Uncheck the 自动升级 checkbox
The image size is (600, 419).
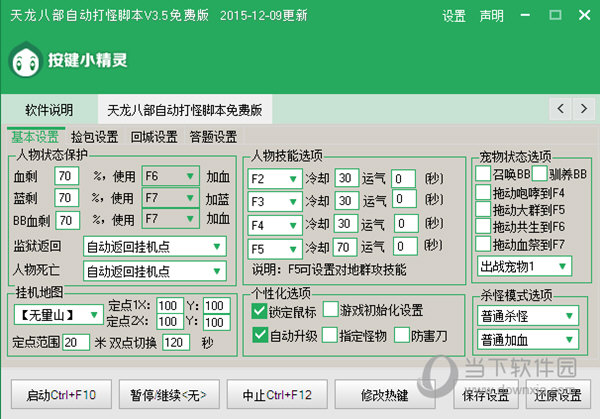click(x=260, y=335)
